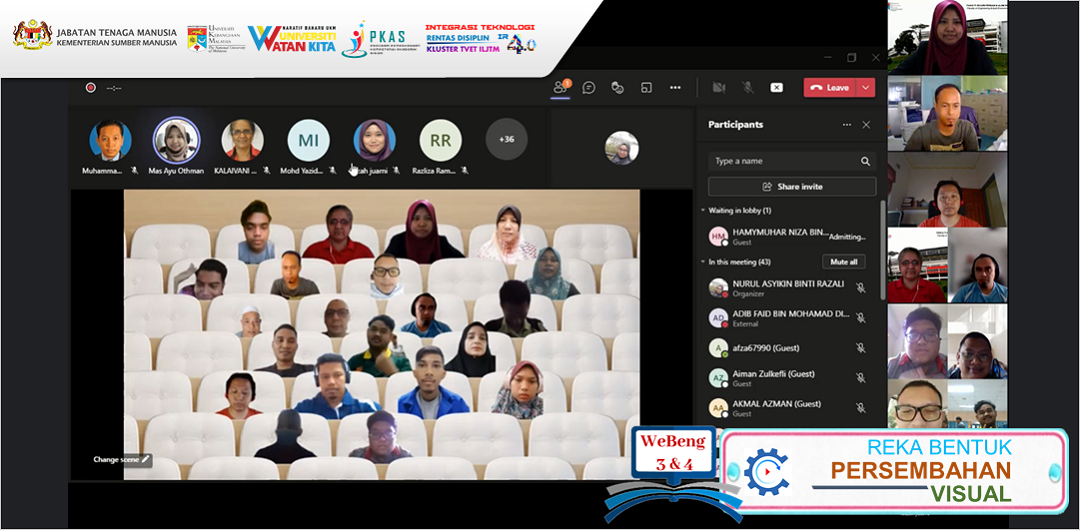
Task: Click the search magnifier in name field
Action: pyautogui.click(x=865, y=161)
